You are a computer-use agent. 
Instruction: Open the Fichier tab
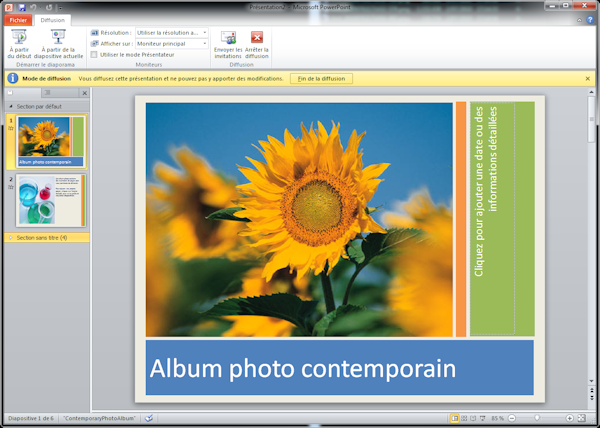(x=19, y=19)
